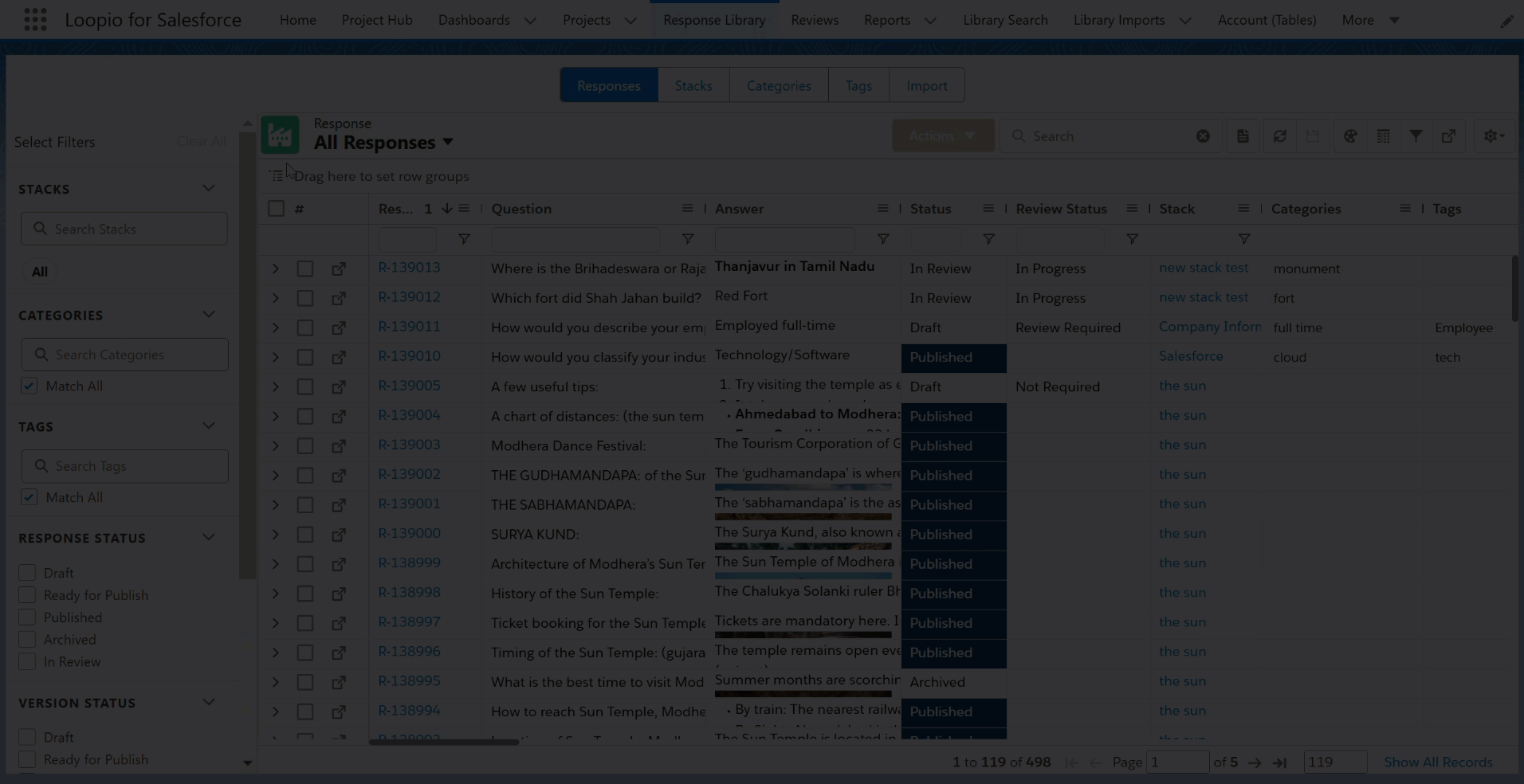
Task: Open the palette theme icon in toolbar
Action: click(x=1350, y=136)
